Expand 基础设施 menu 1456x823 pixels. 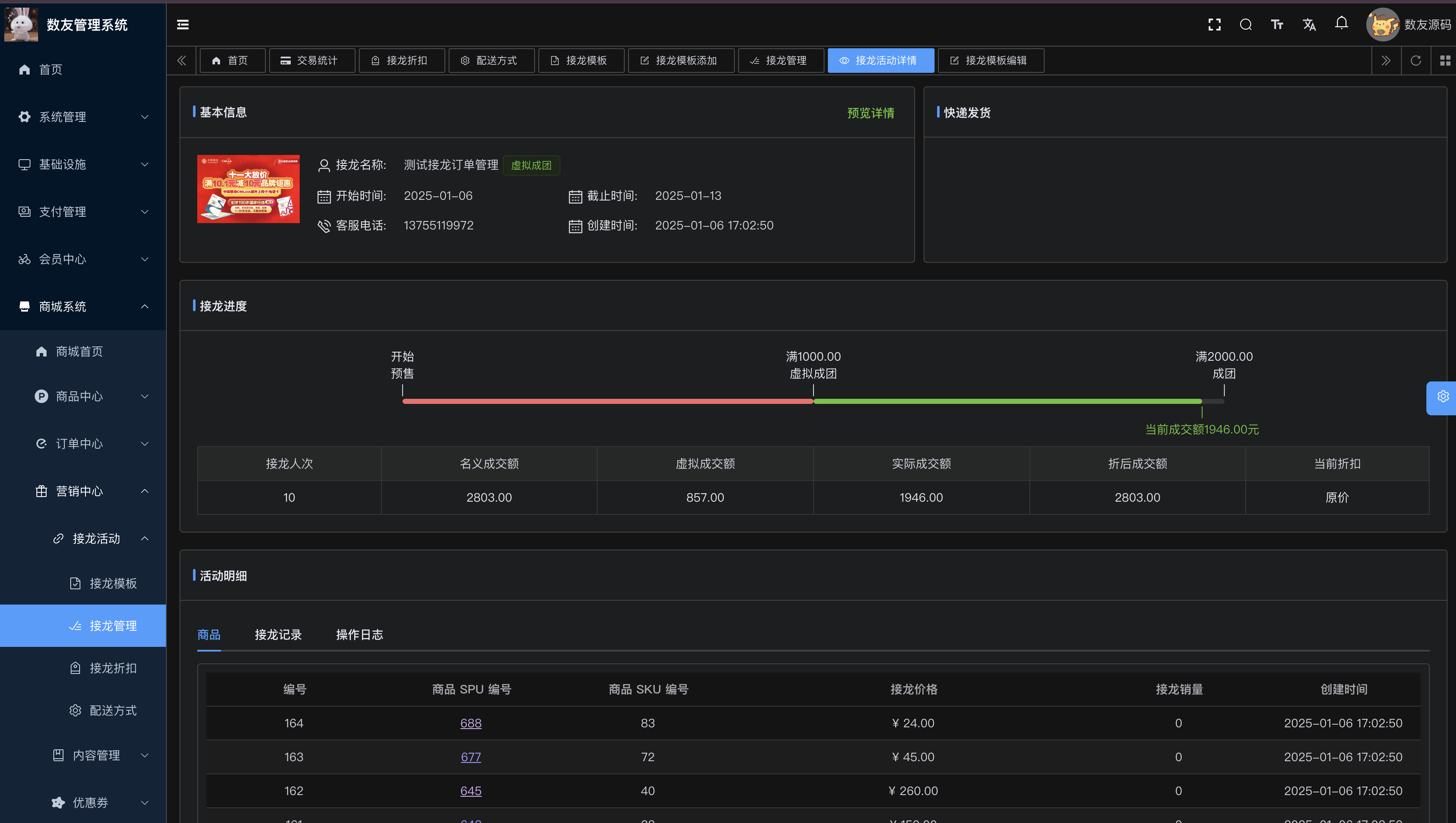coord(83,165)
